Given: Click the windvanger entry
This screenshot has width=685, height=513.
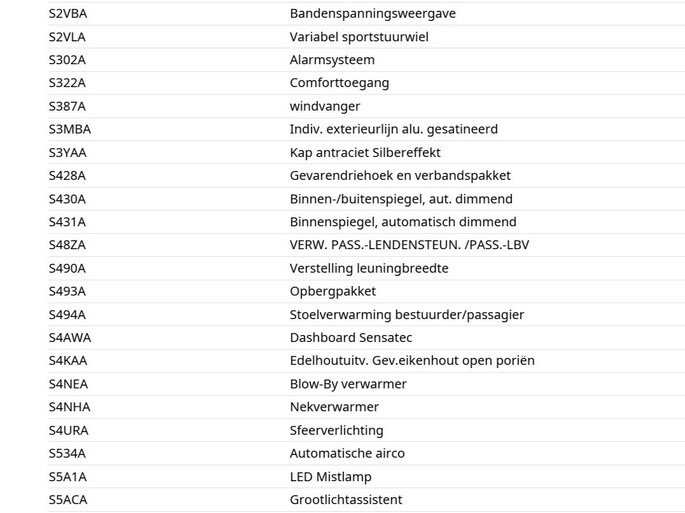Looking at the screenshot, I should pyautogui.click(x=325, y=106).
